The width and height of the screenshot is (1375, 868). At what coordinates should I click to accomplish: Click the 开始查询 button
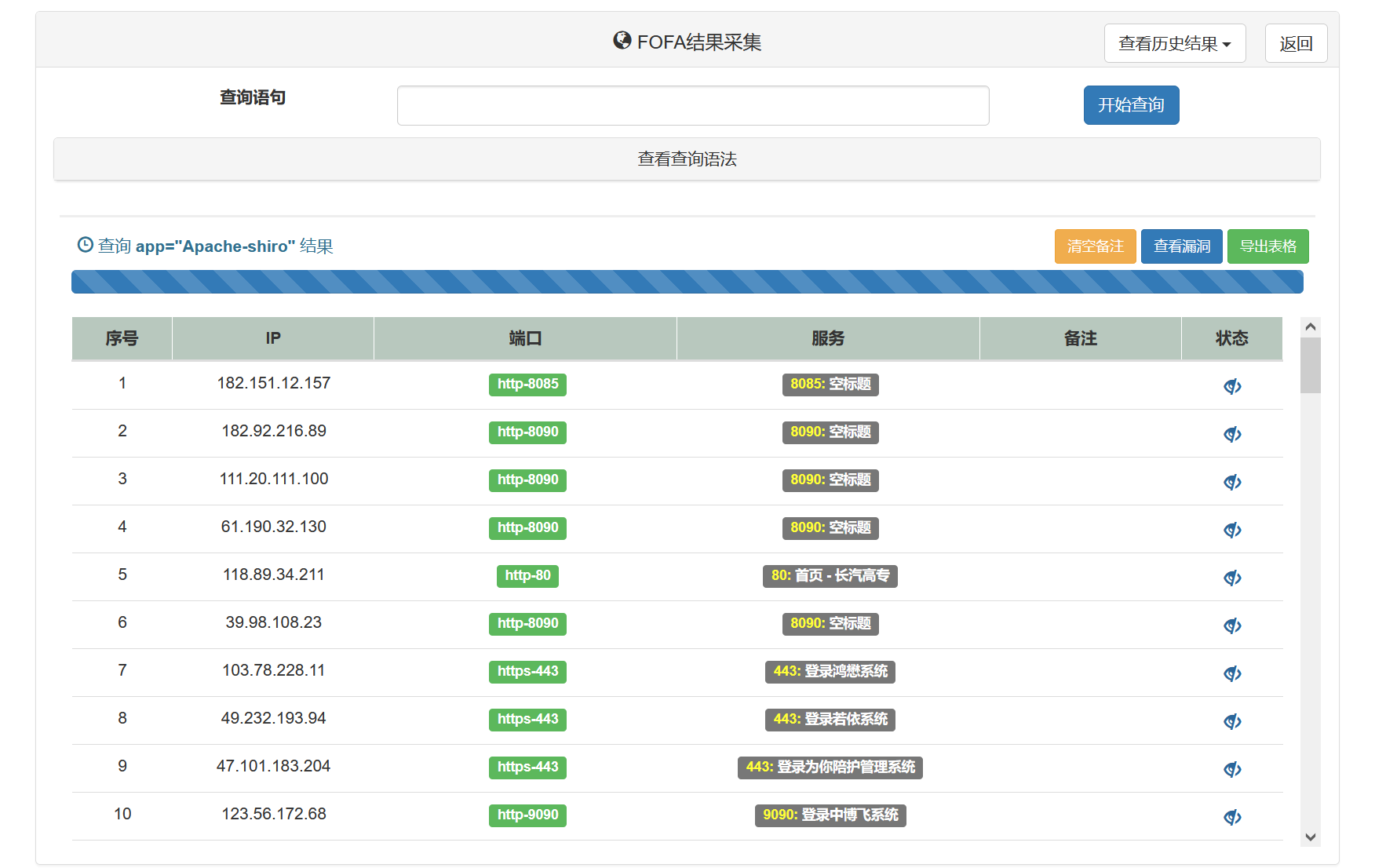point(1131,105)
